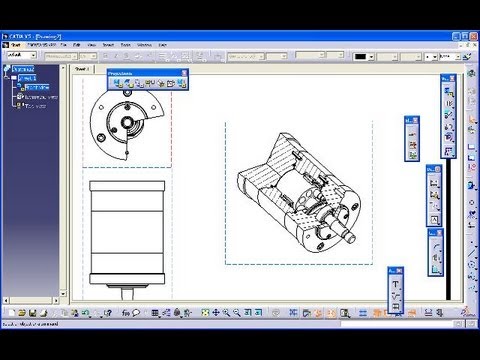The width and height of the screenshot is (480, 360).
Task: Close the small floating toolbar containing the Text tool
Action: [x=399, y=271]
